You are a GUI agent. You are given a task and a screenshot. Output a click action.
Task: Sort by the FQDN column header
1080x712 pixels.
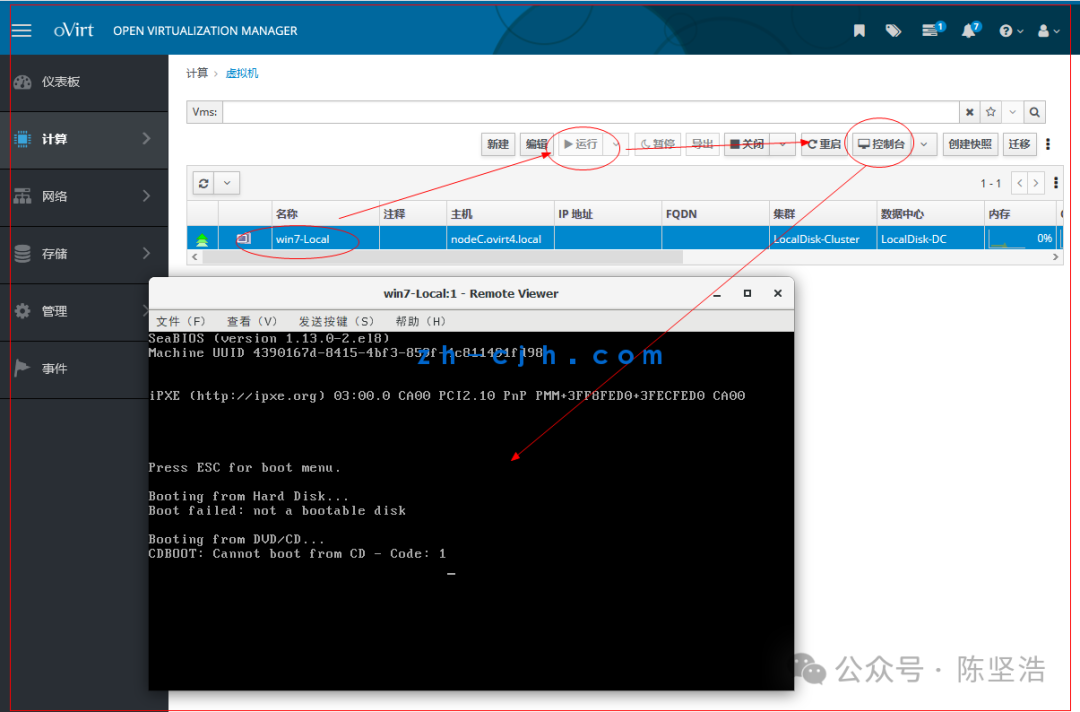click(x=715, y=214)
